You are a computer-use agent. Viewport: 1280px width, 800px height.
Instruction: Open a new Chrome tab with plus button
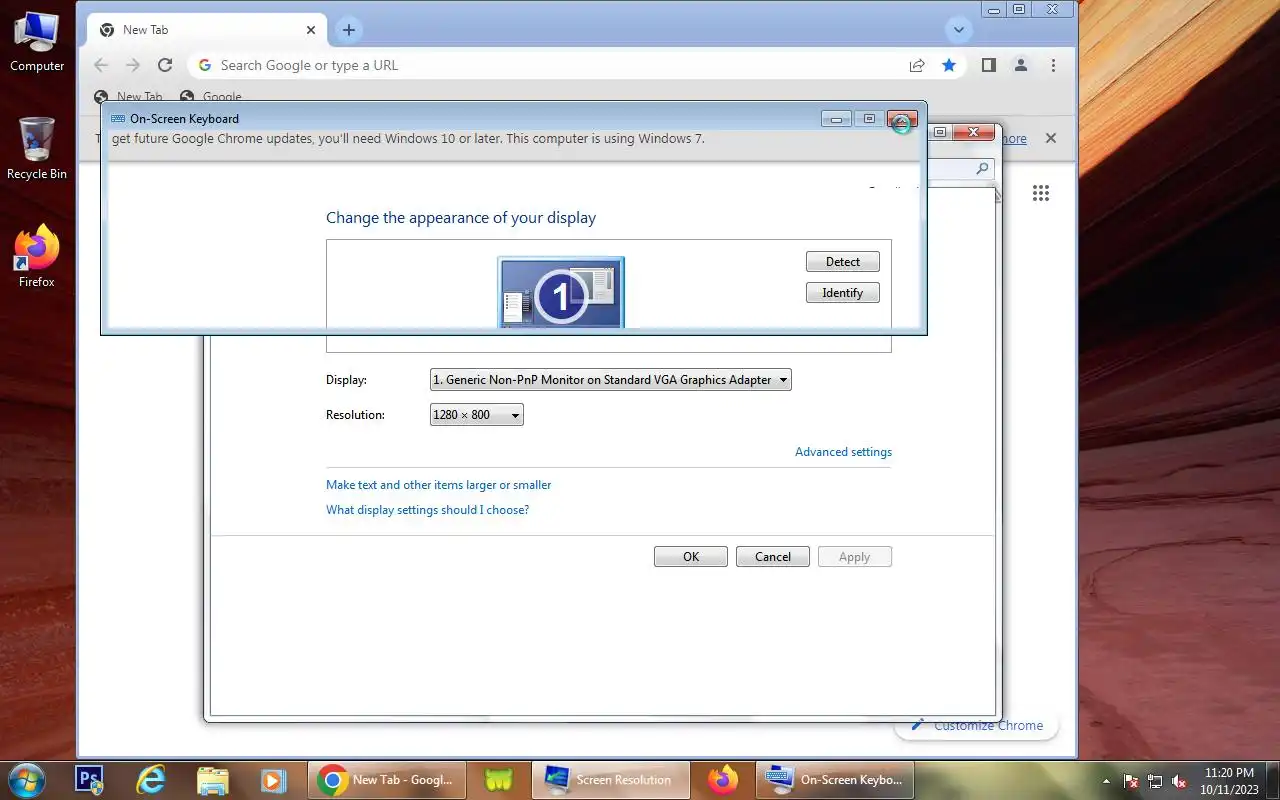click(x=348, y=30)
